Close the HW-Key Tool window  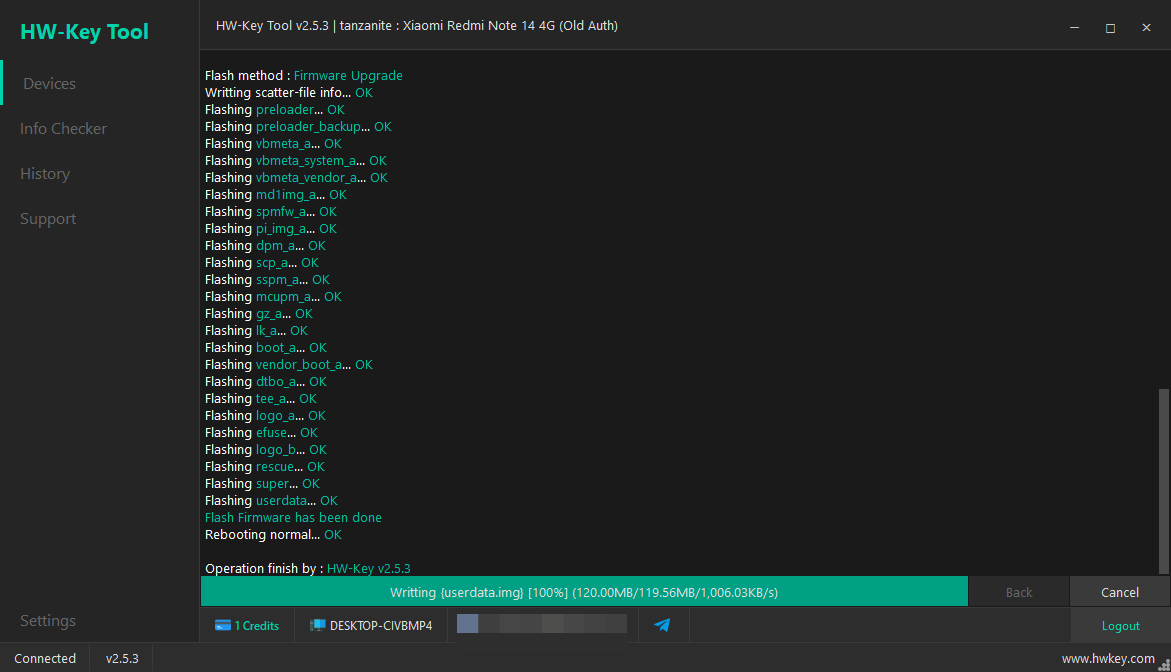[x=1146, y=28]
